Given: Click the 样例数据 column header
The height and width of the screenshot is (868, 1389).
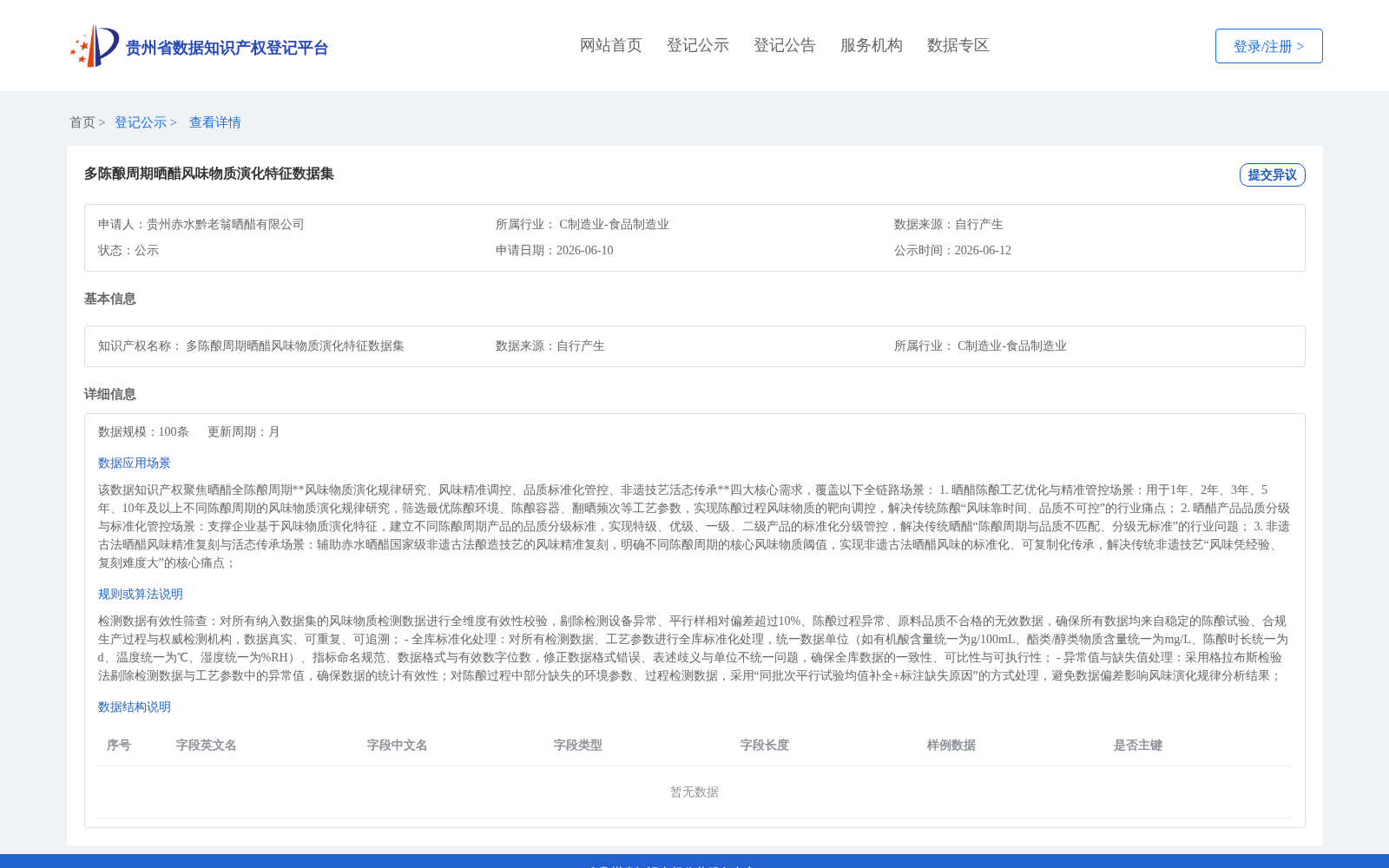Looking at the screenshot, I should point(951,745).
